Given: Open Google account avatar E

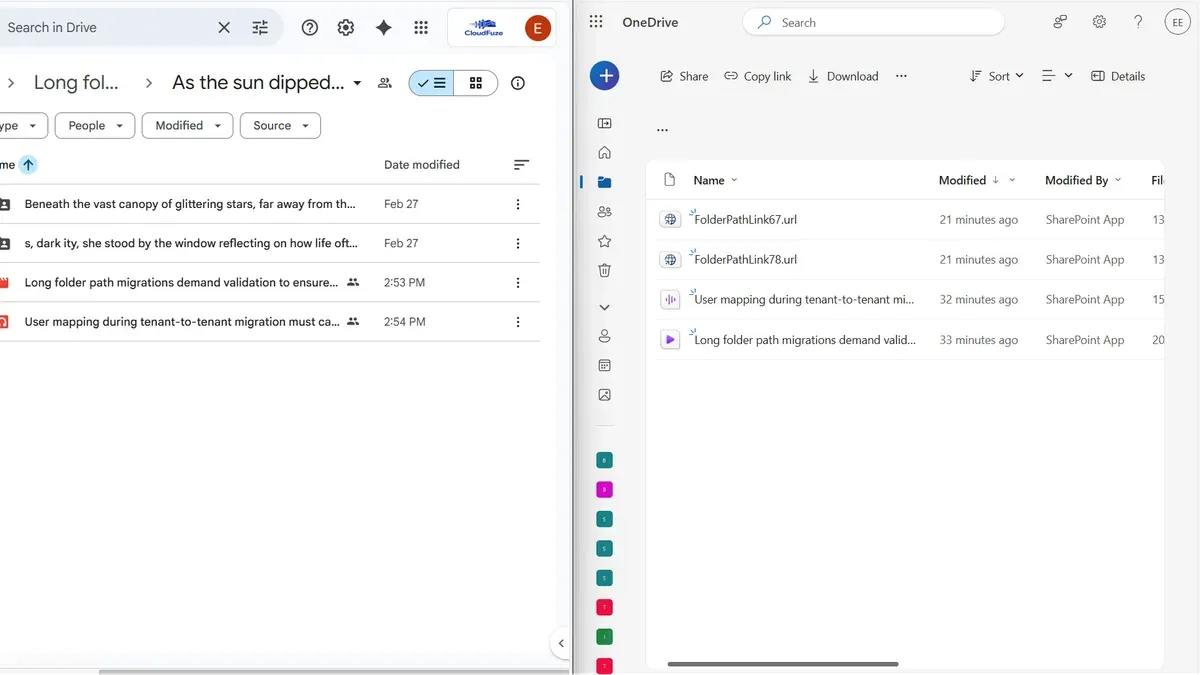Looking at the screenshot, I should point(538,28).
